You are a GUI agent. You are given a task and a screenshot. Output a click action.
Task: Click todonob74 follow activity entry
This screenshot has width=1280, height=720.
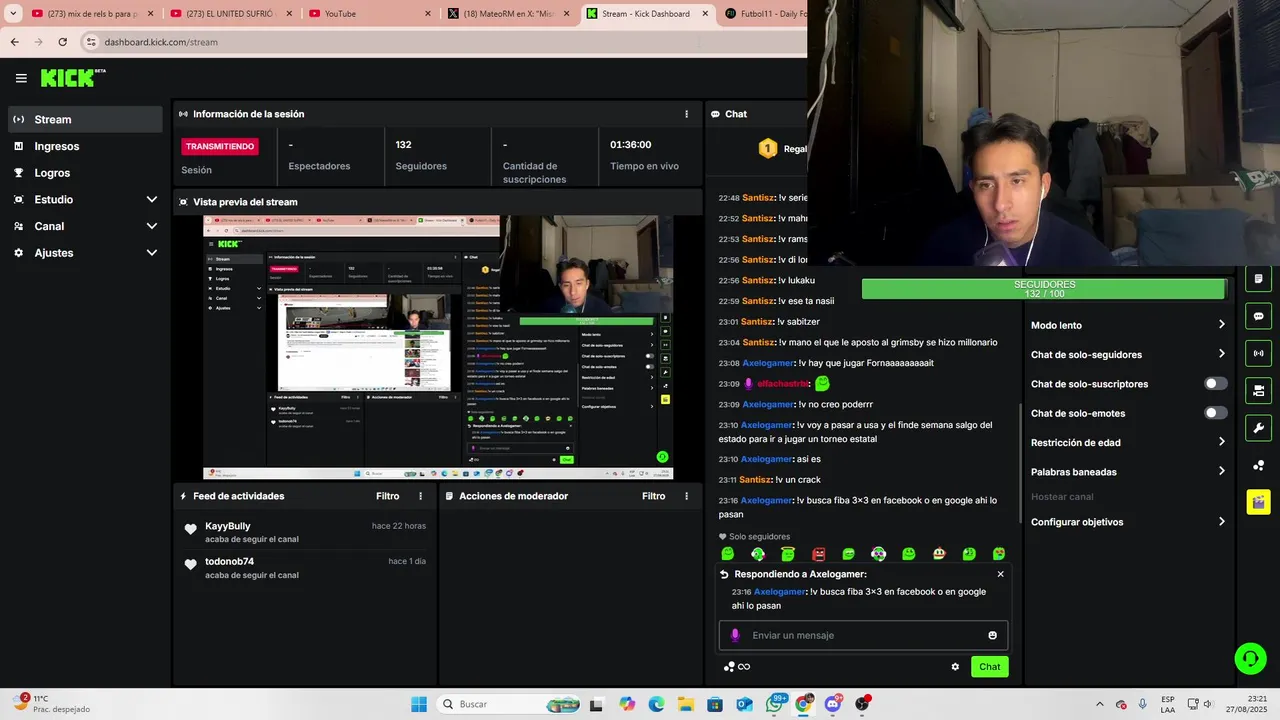pos(304,568)
